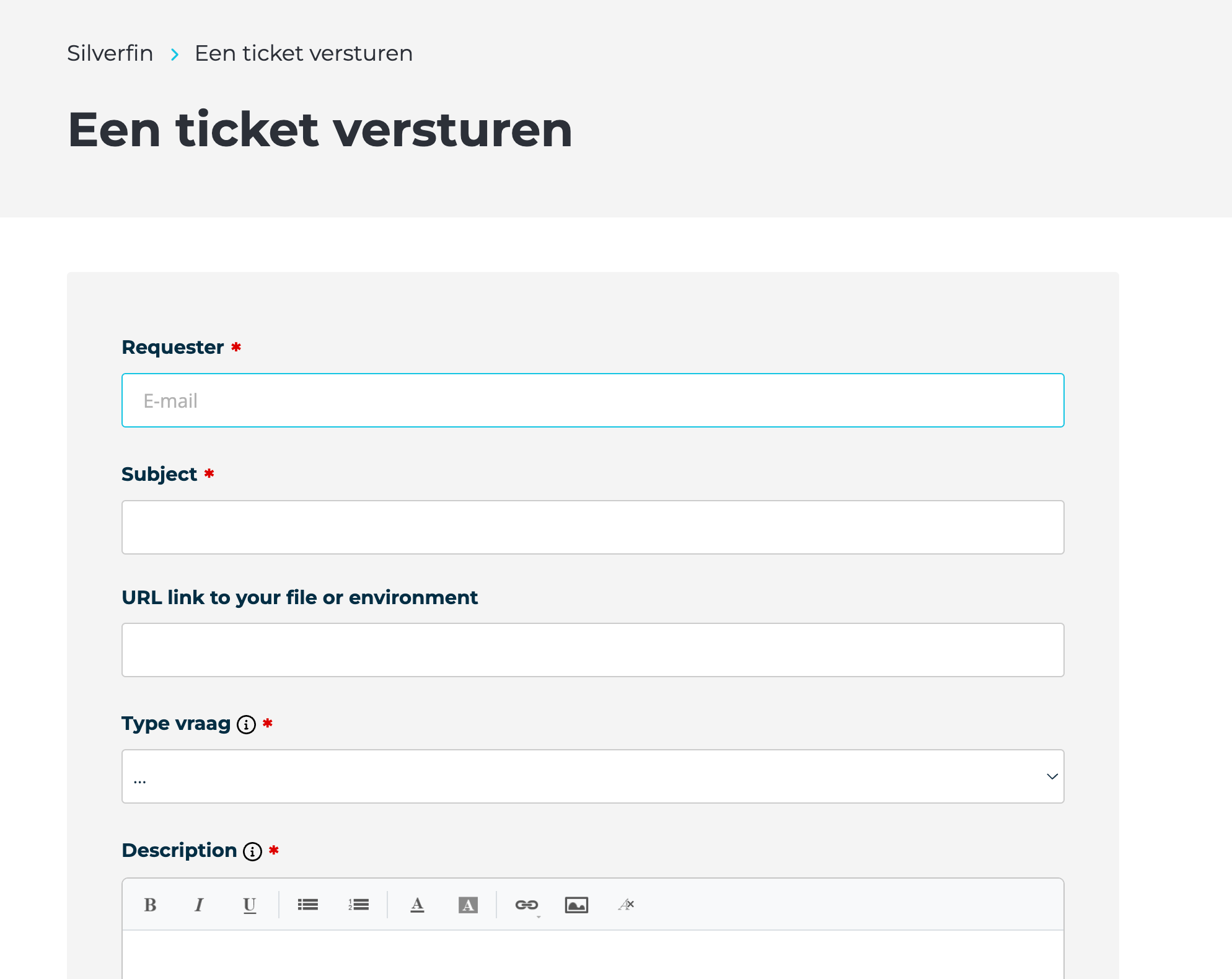This screenshot has width=1232, height=979.
Task: Focus the Requester e-mail field
Action: point(592,400)
